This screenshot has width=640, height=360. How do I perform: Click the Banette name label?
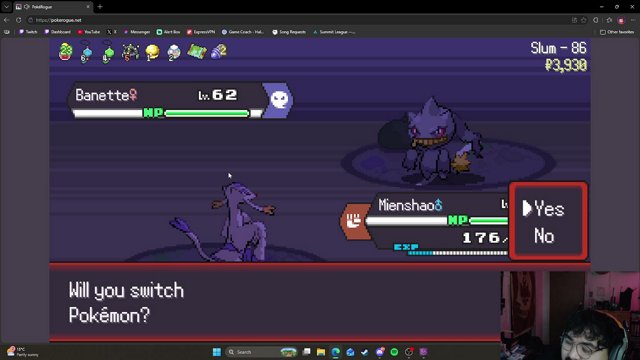102,96
